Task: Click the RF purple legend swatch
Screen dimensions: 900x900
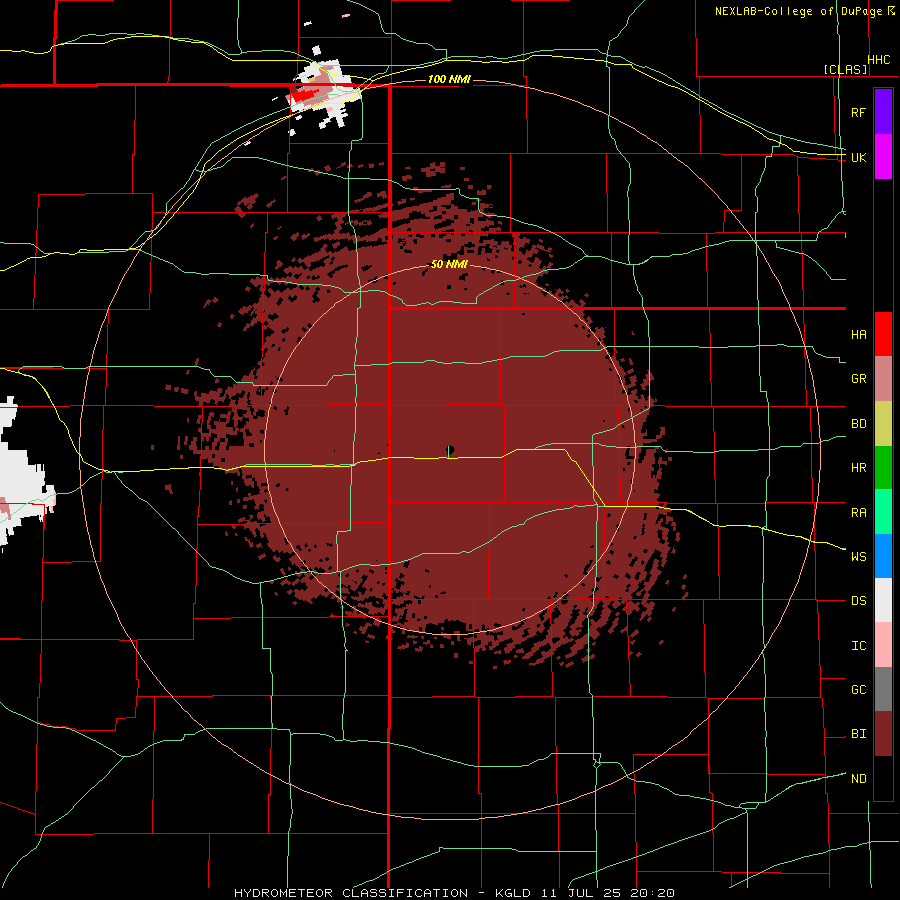Action: click(883, 112)
